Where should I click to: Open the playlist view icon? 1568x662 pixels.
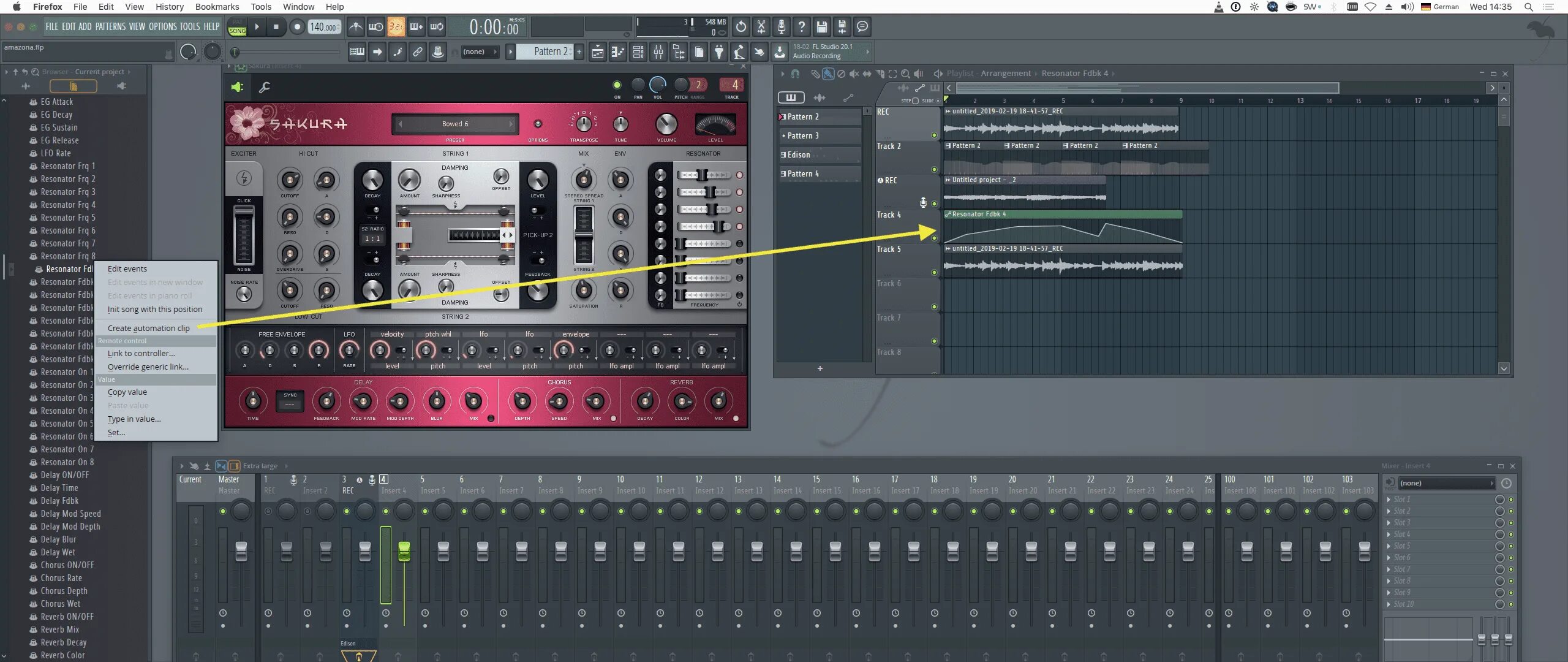tap(597, 52)
